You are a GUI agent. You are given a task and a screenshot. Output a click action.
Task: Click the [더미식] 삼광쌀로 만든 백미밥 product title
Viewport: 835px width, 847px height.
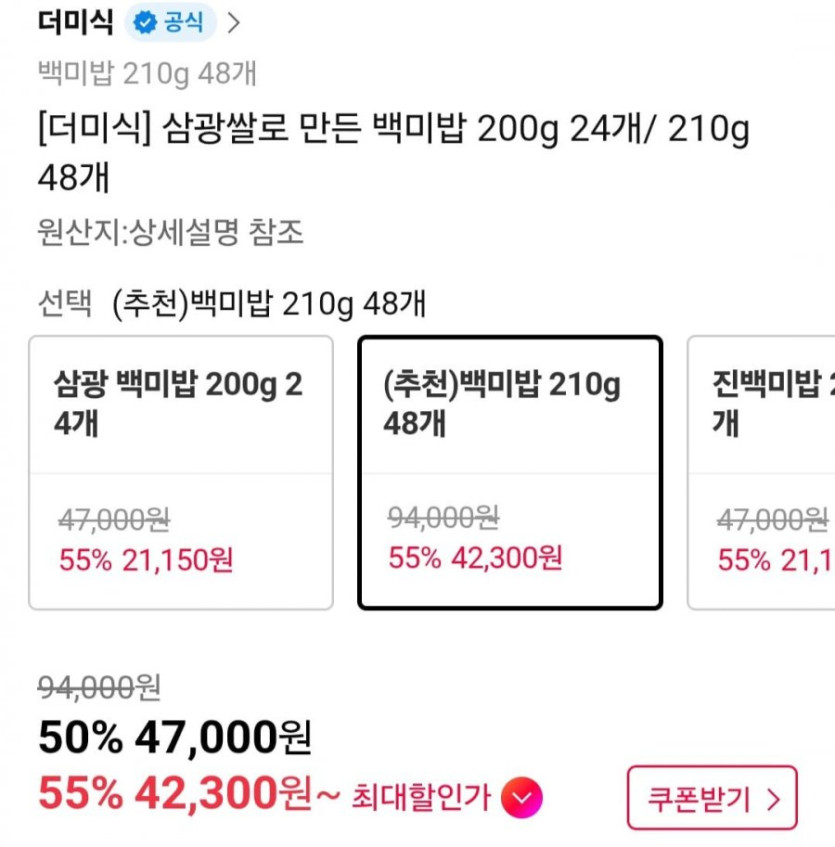tap(392, 152)
